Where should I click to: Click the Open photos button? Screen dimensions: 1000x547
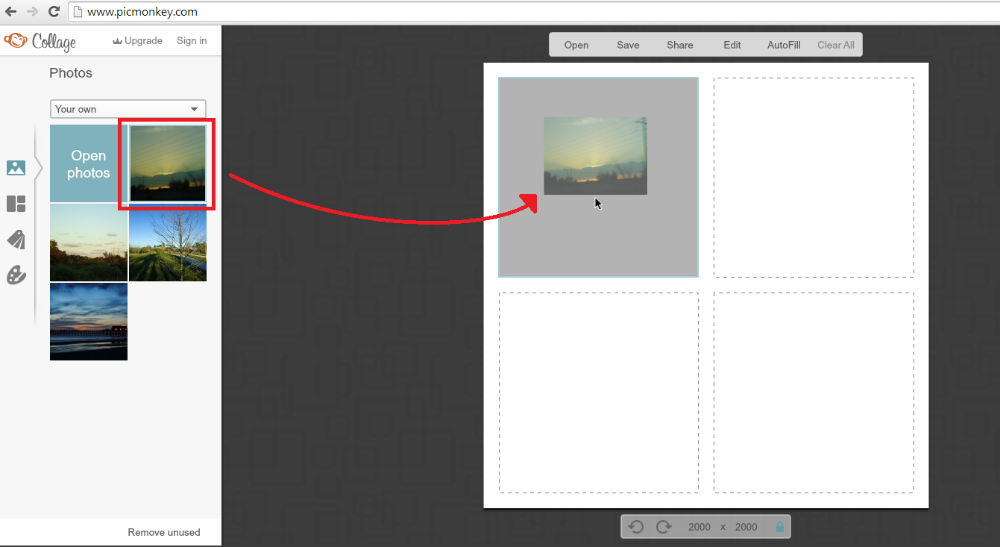tap(89, 164)
